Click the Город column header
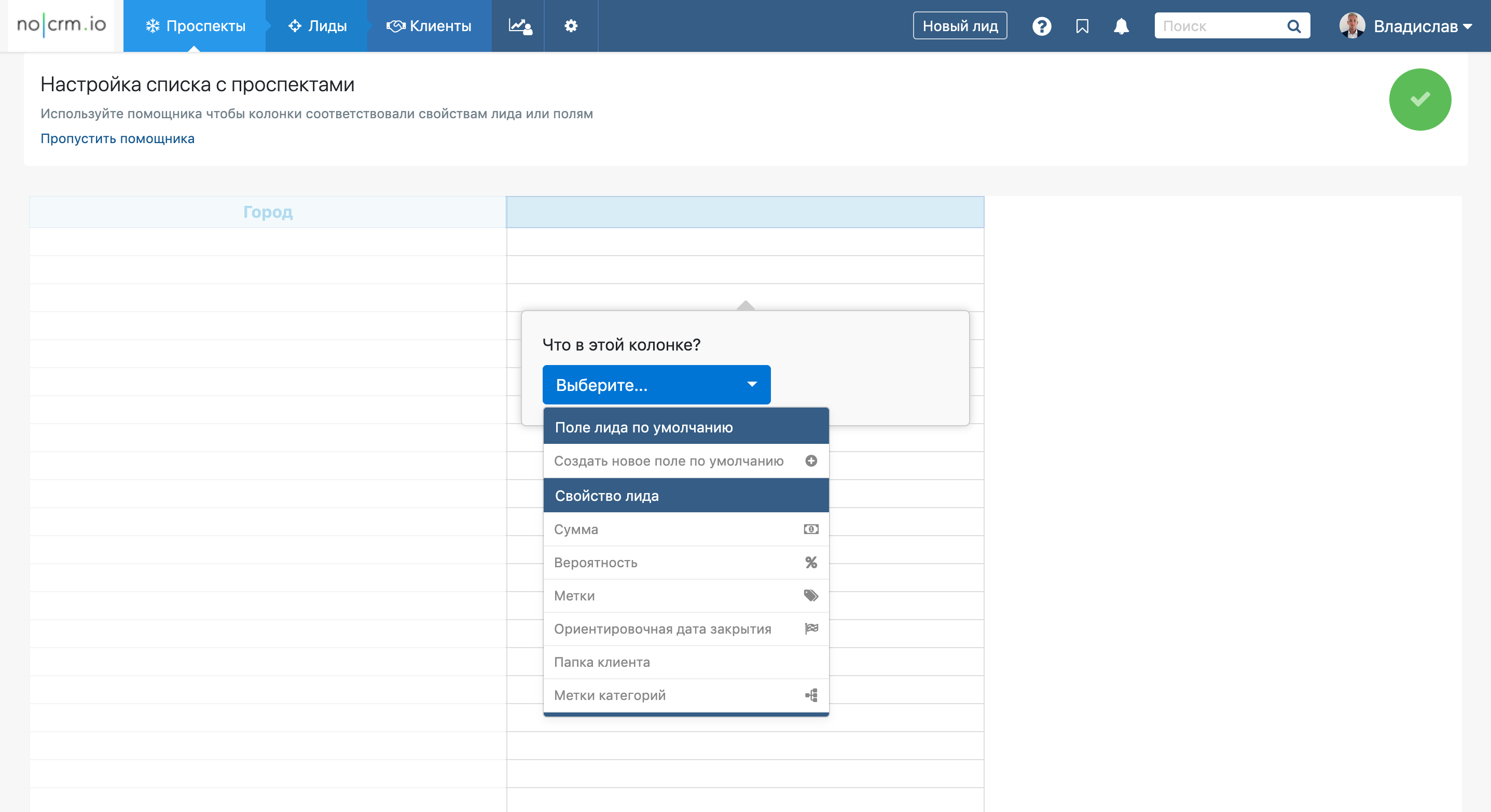Image resolution: width=1491 pixels, height=812 pixels. 267,212
